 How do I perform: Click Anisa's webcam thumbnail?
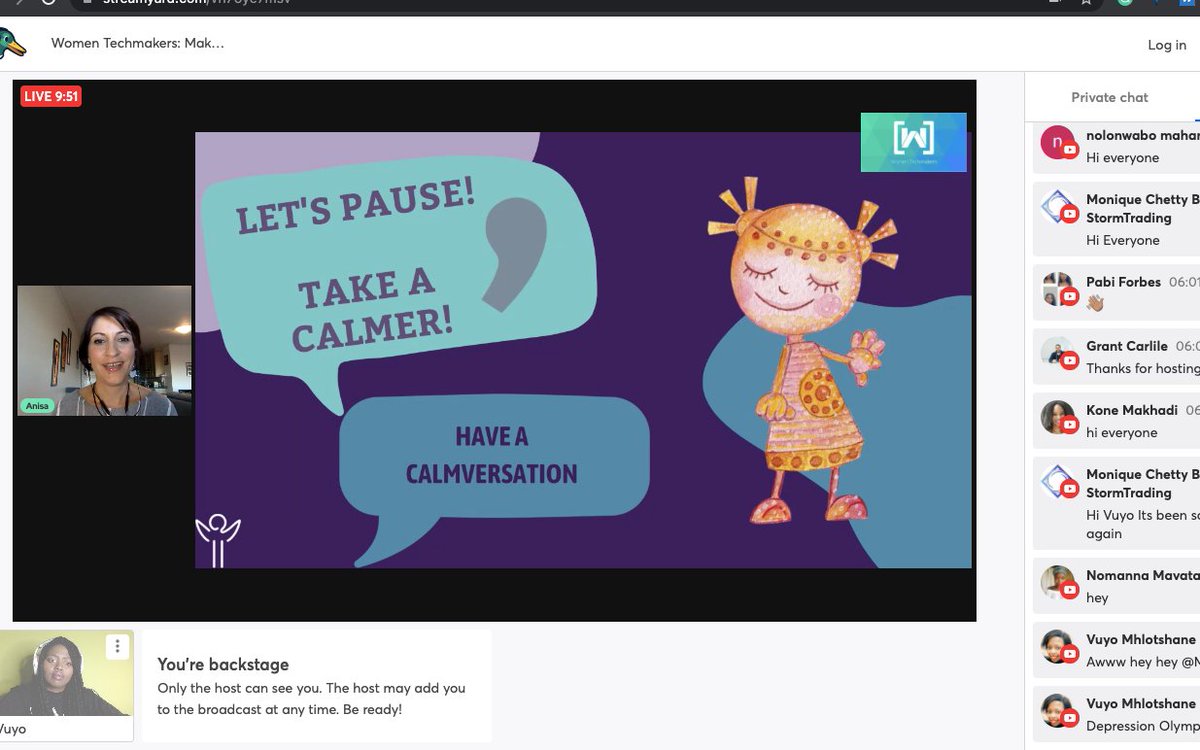tap(103, 351)
